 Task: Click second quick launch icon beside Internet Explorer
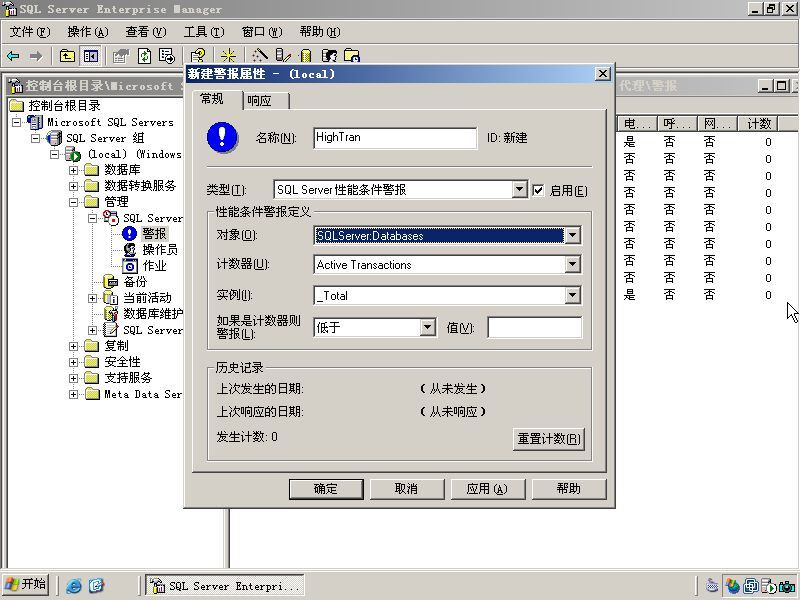click(96, 586)
